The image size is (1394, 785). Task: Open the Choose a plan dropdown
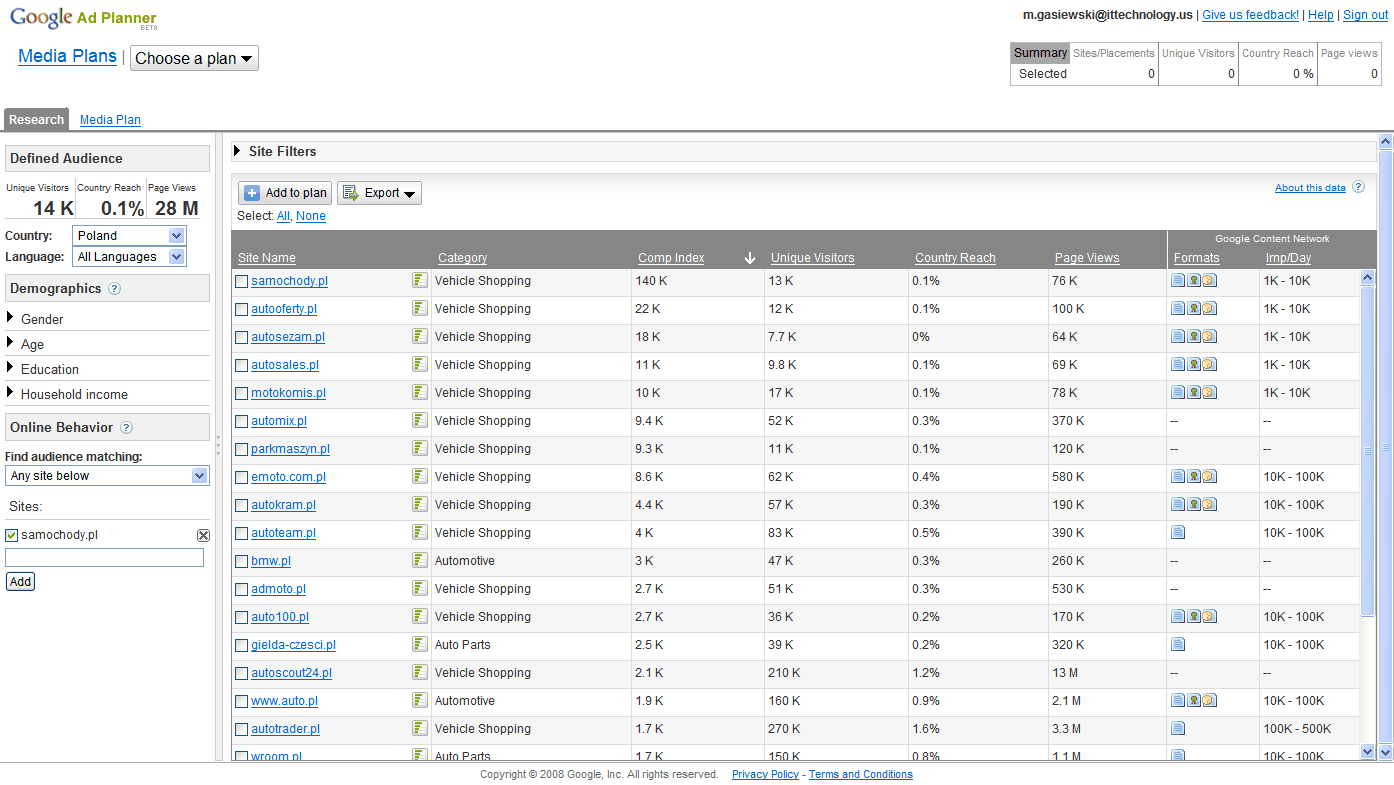pos(194,58)
